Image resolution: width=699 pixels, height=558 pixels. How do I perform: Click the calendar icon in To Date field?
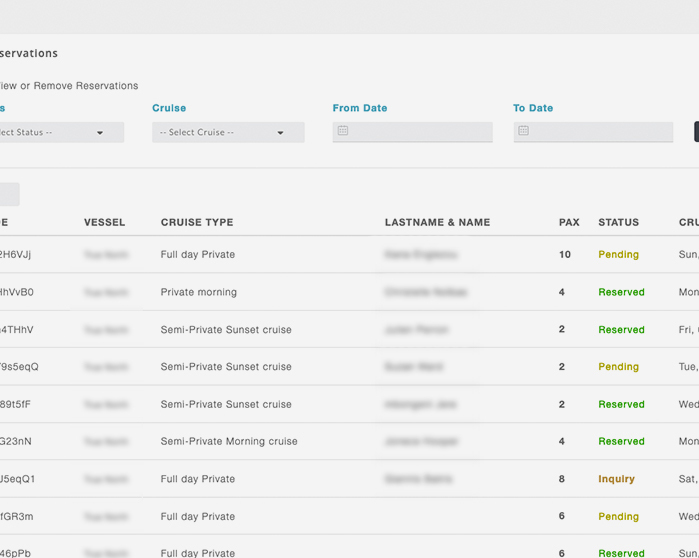coord(523,131)
